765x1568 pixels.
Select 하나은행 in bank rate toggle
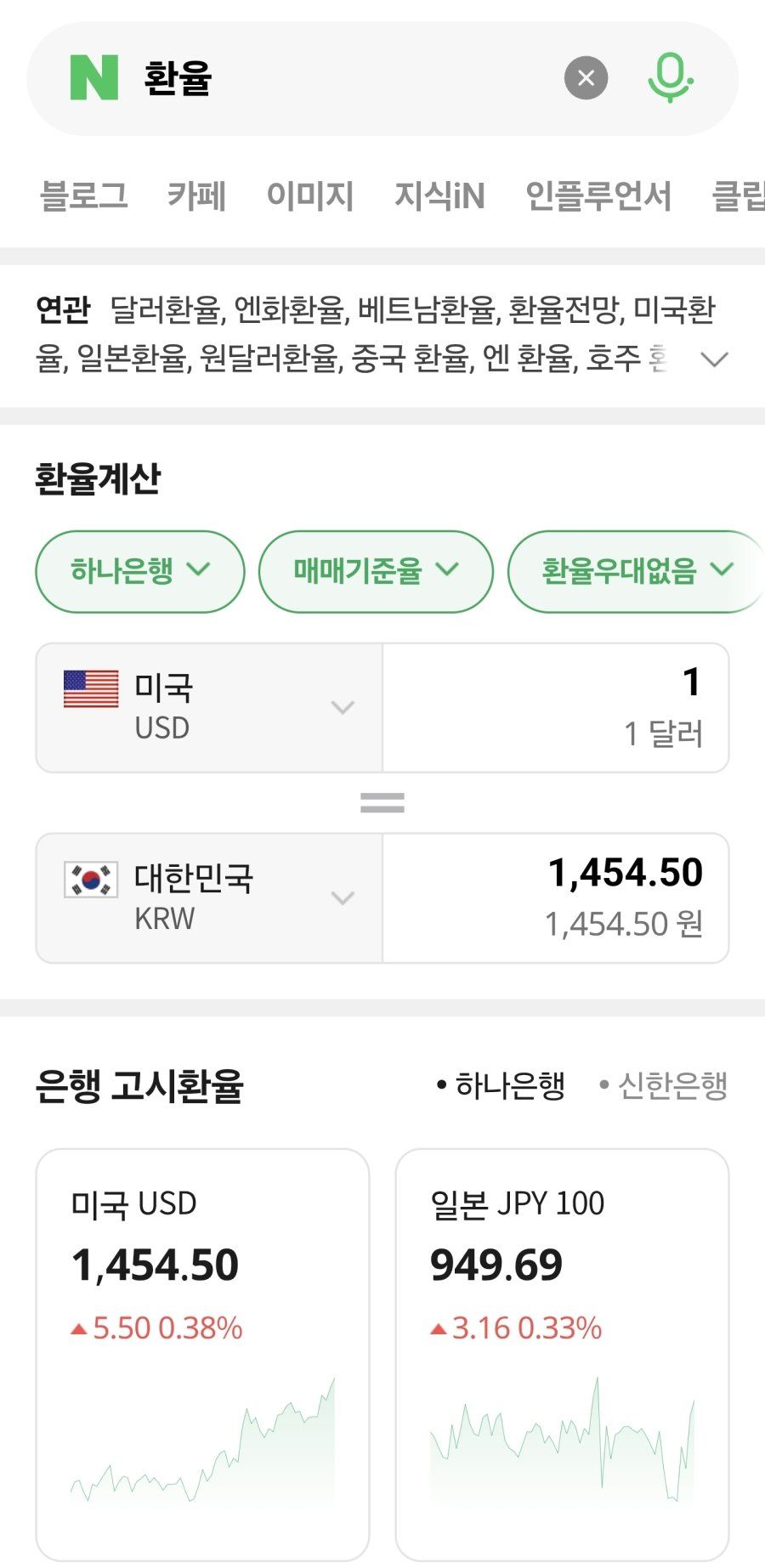[x=501, y=1085]
